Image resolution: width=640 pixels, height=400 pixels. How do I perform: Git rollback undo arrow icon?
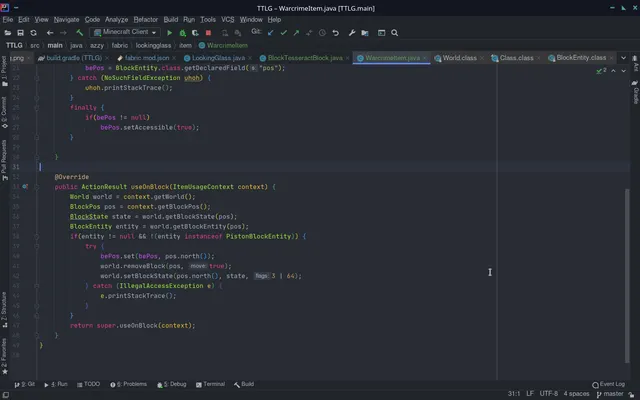point(336,33)
